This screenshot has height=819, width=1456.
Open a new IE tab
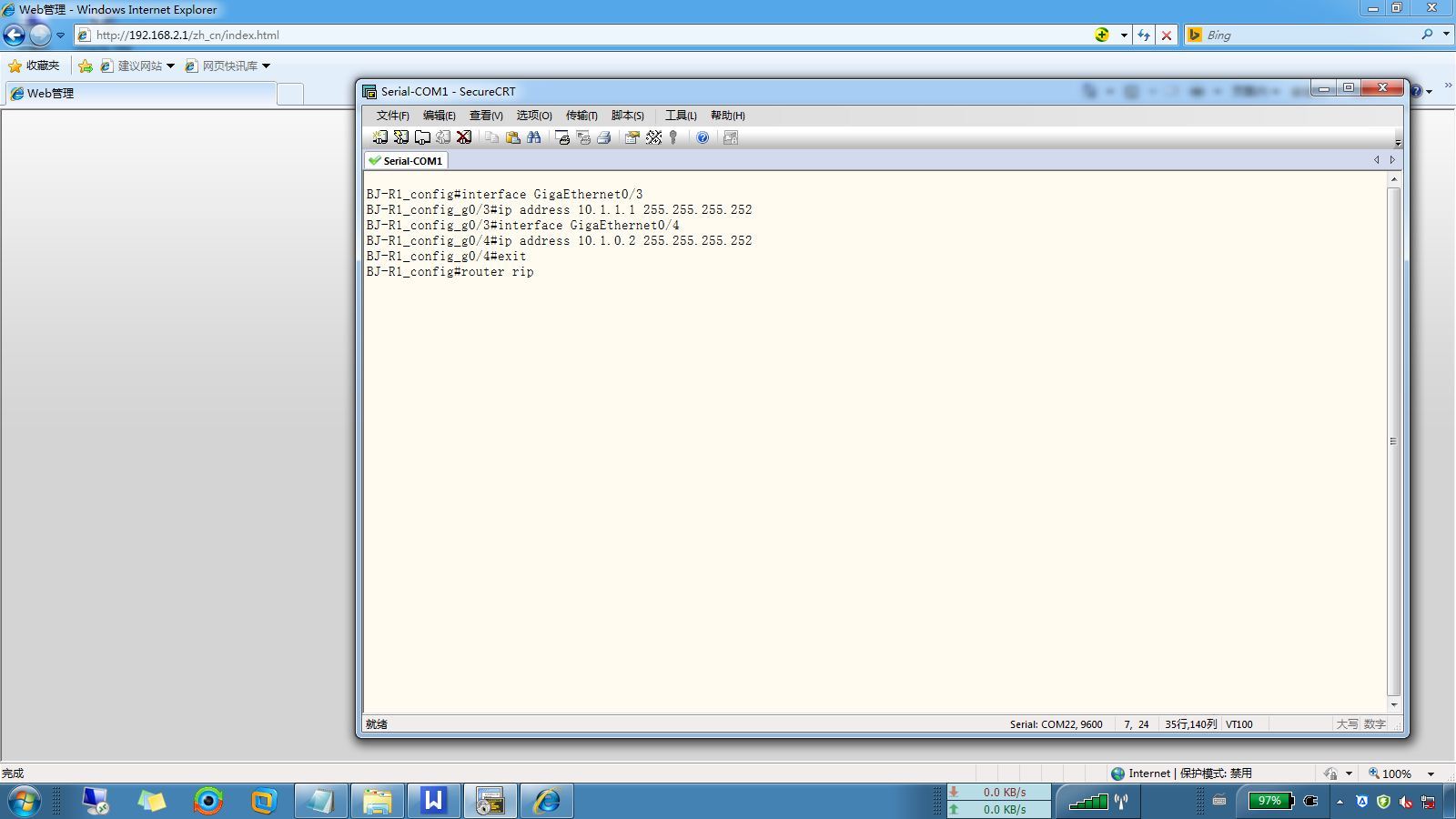coord(289,94)
